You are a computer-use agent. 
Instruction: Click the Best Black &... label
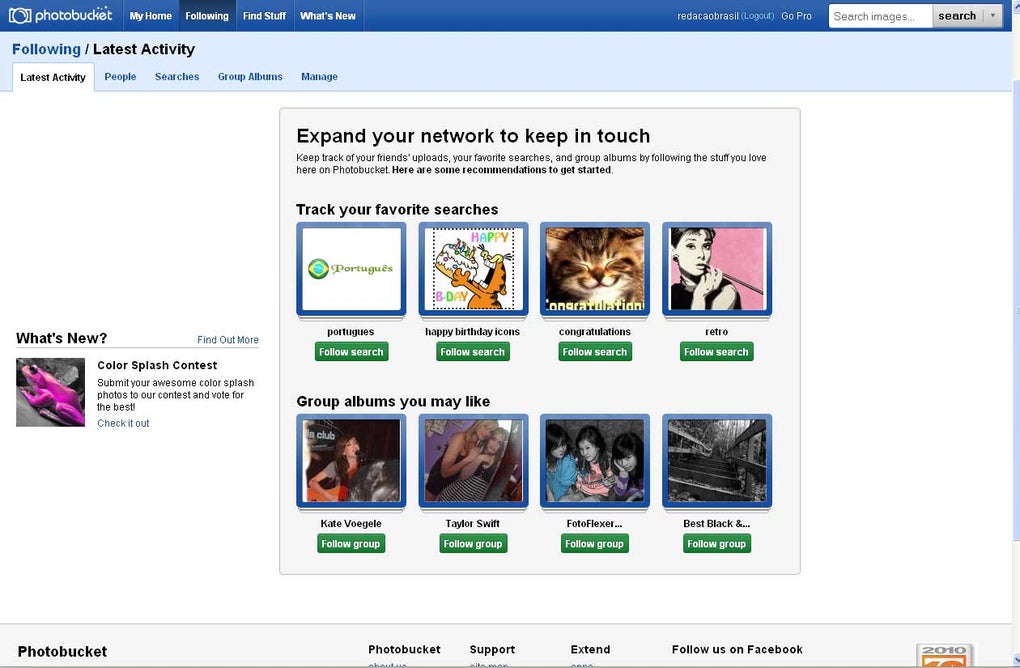point(716,524)
